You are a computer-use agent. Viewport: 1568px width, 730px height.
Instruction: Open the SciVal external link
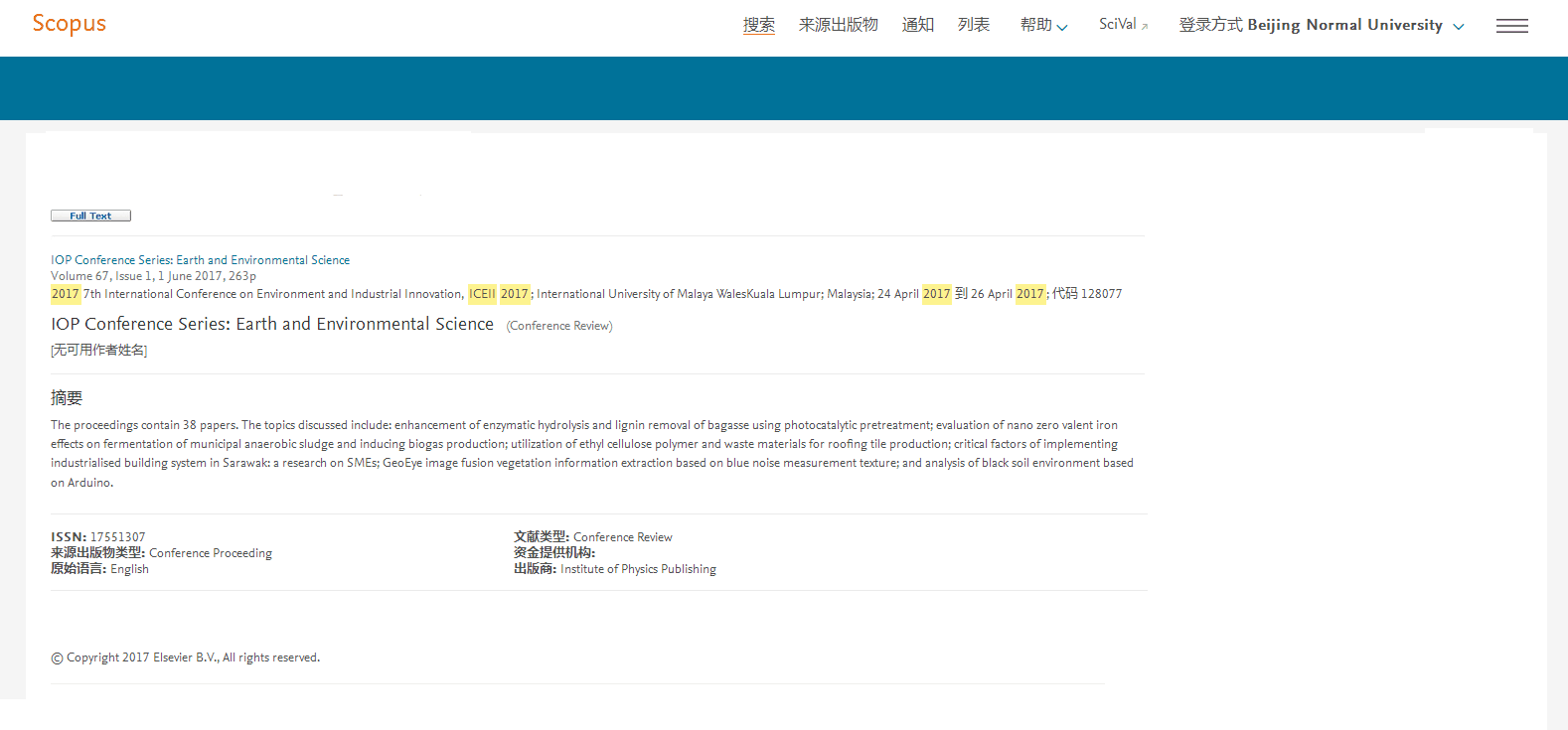click(1123, 25)
